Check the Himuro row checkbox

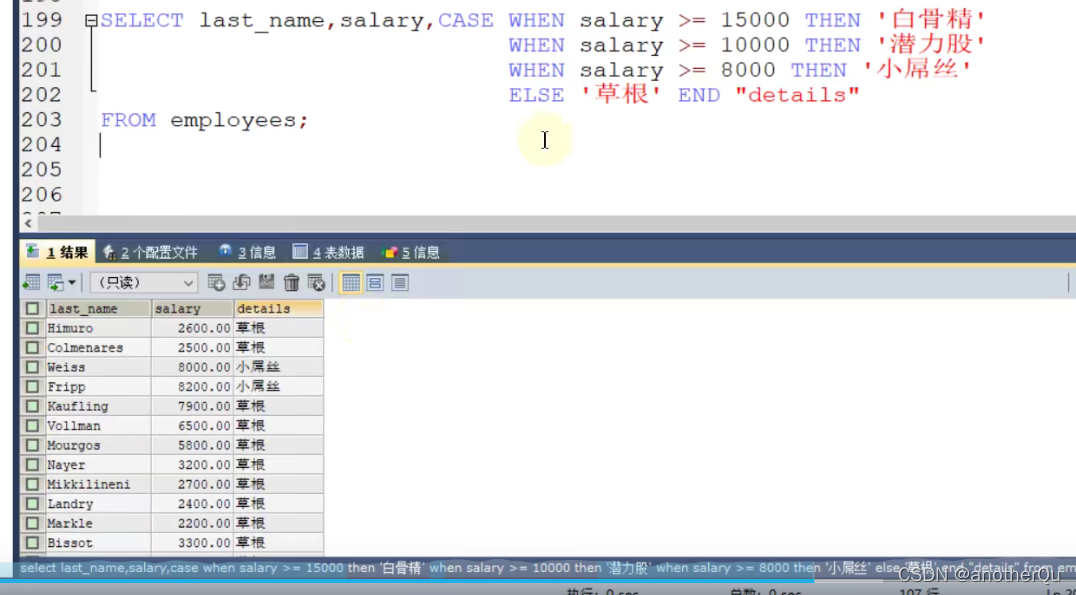[32, 328]
